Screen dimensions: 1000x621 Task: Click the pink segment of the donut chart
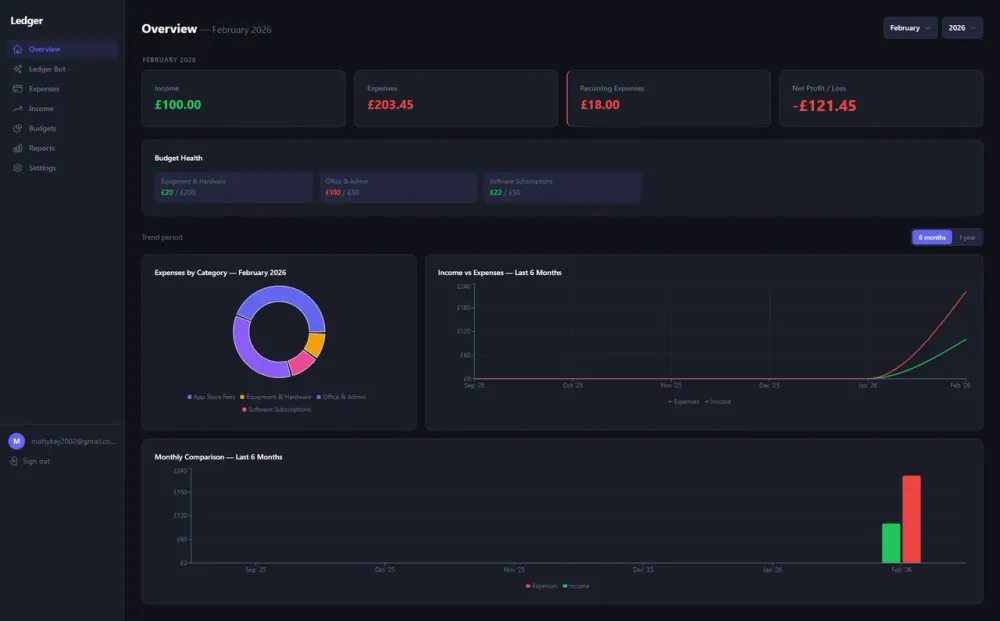[302, 363]
